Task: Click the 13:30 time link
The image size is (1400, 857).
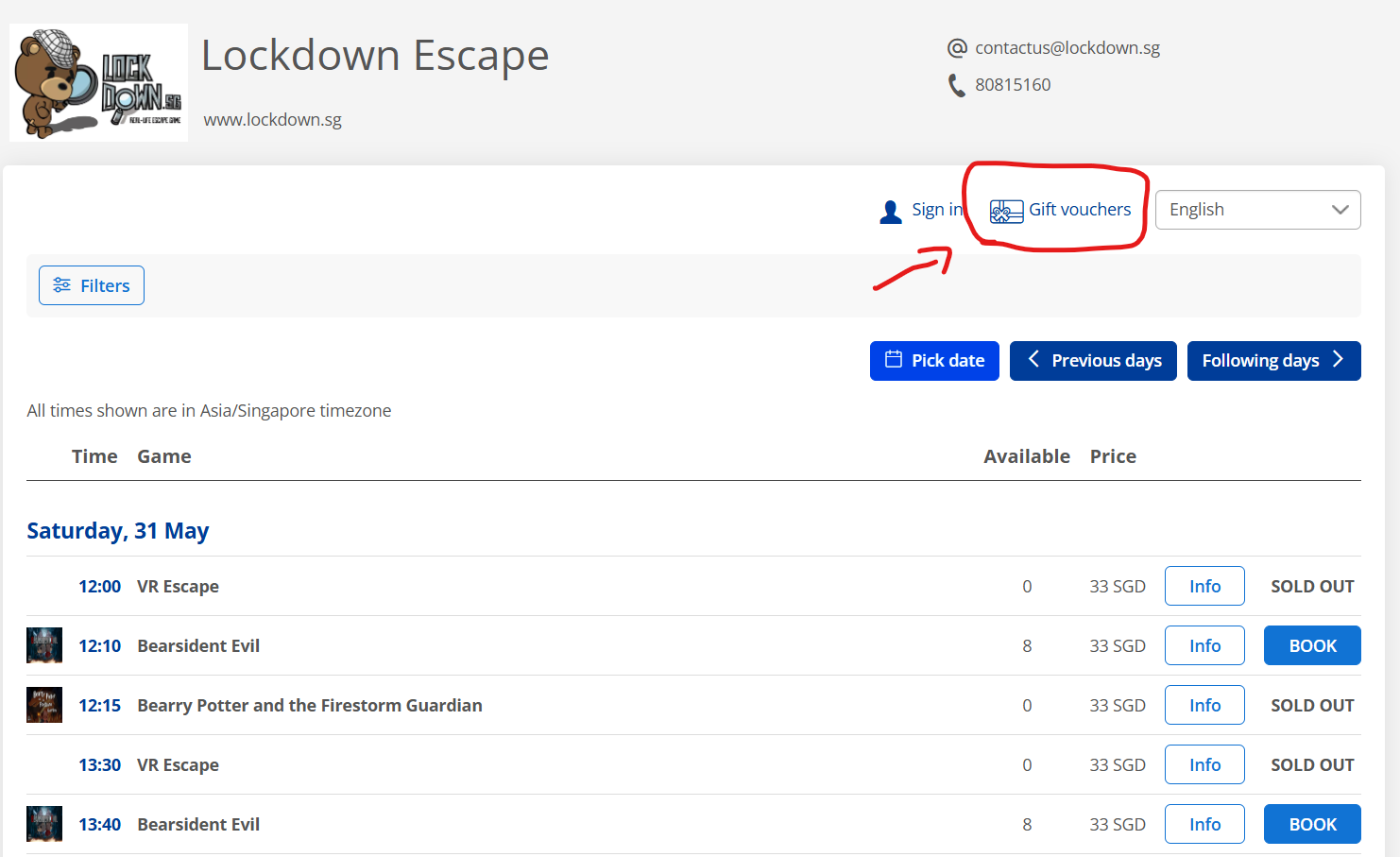Action: [99, 765]
